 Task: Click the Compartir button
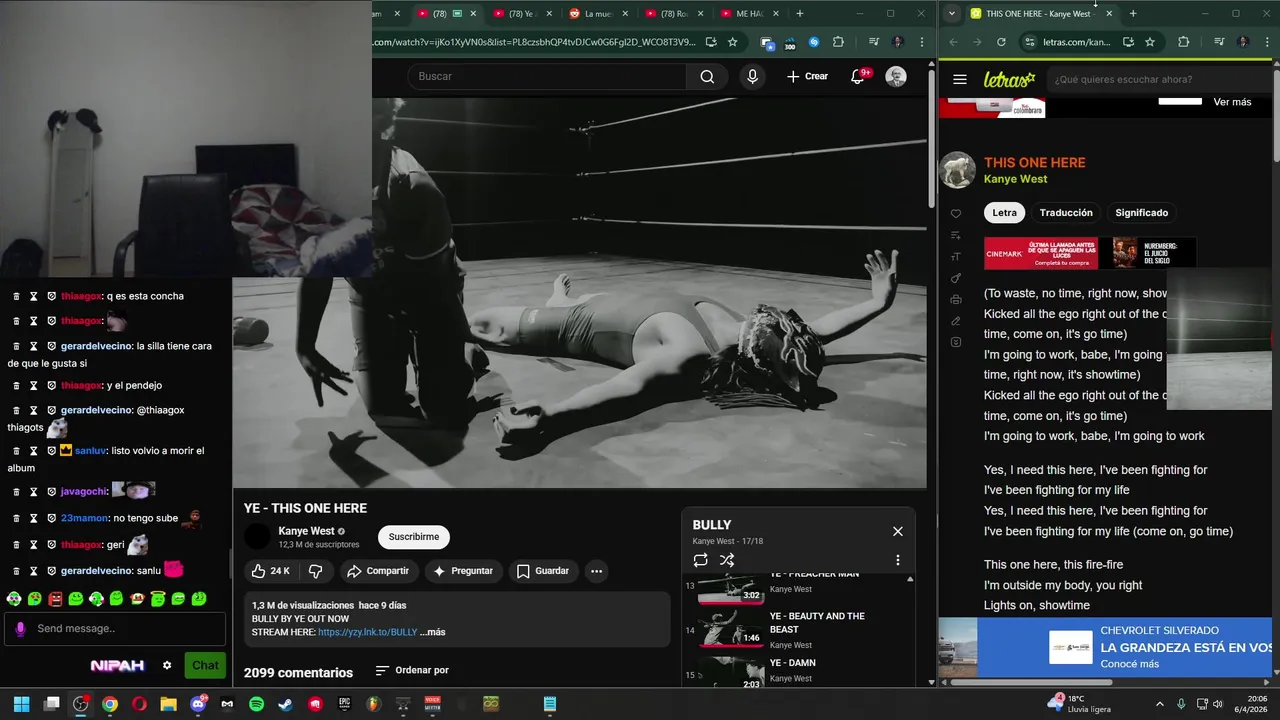coord(378,571)
